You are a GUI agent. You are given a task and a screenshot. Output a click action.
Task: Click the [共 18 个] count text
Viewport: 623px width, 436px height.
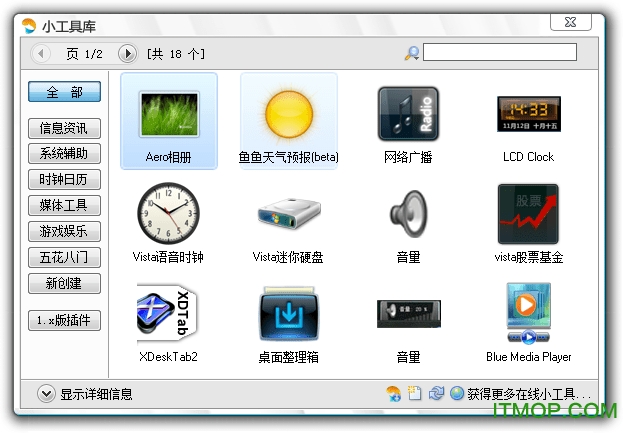(176, 54)
